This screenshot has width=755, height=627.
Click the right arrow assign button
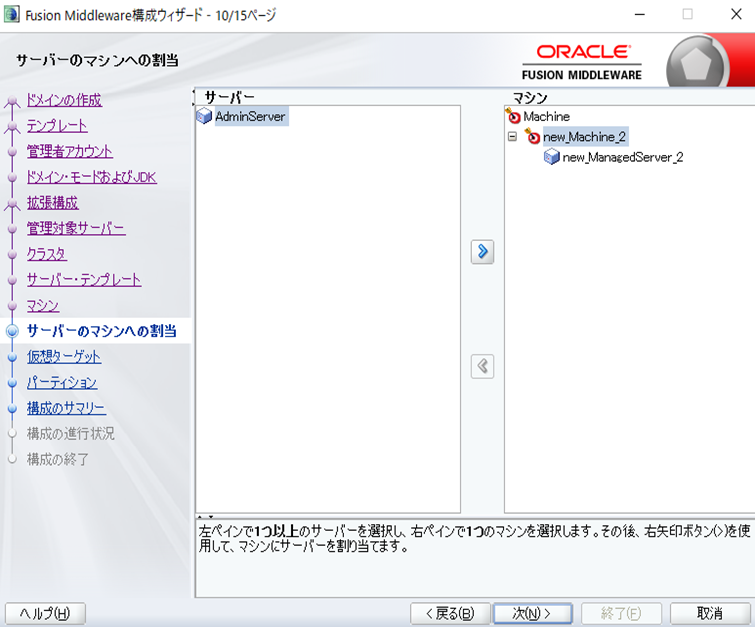(x=483, y=252)
